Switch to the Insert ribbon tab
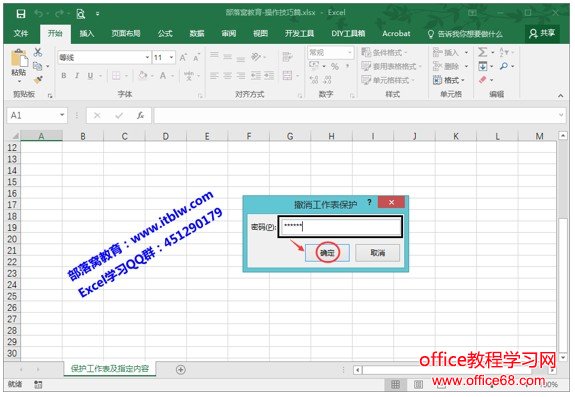The height and width of the screenshot is (397, 575). click(87, 33)
